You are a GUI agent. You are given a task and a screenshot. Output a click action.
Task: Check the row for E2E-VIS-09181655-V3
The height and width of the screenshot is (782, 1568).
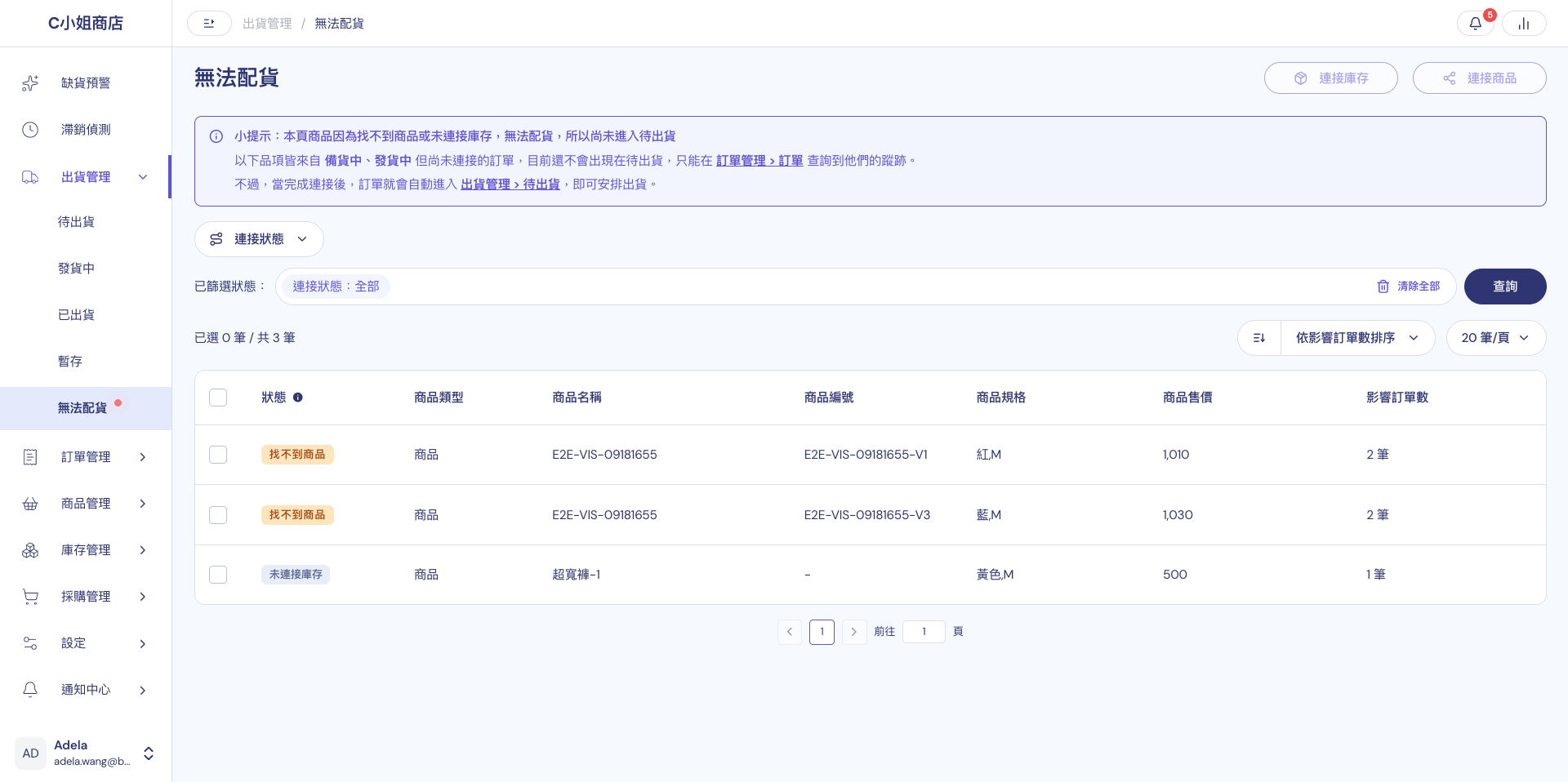point(218,515)
